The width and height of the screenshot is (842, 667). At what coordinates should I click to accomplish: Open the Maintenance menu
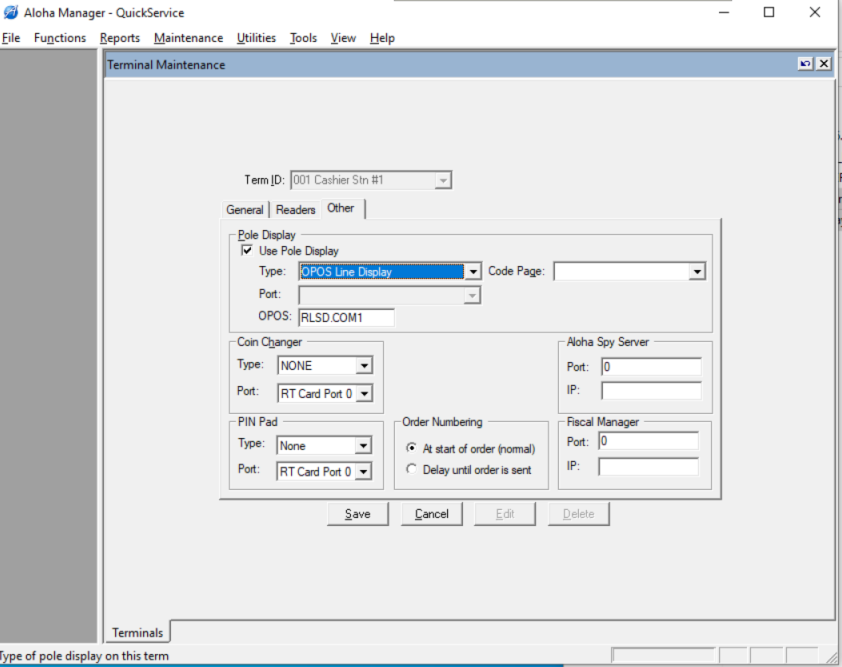click(x=188, y=38)
